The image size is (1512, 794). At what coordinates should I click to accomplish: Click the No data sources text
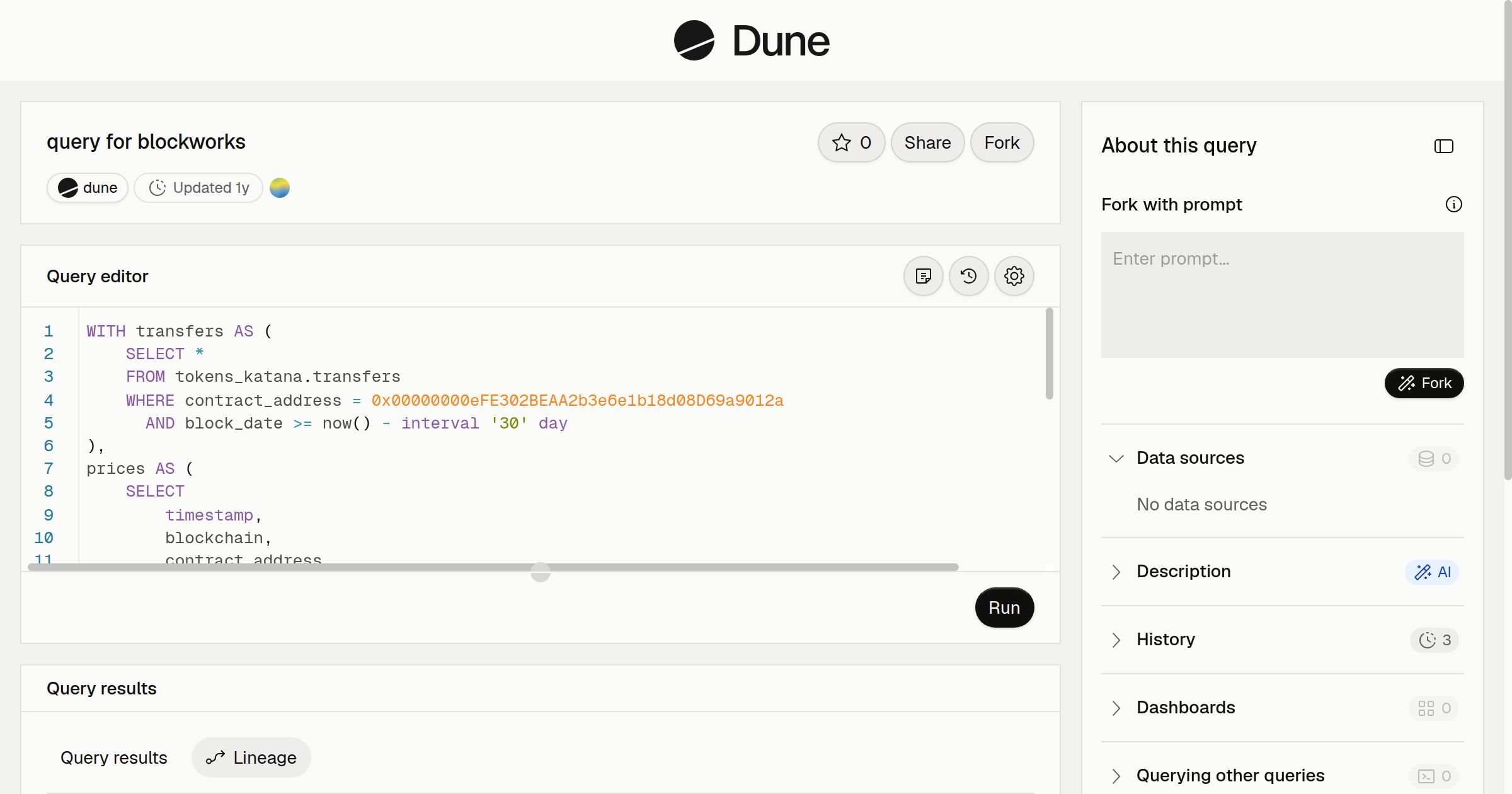click(x=1201, y=505)
